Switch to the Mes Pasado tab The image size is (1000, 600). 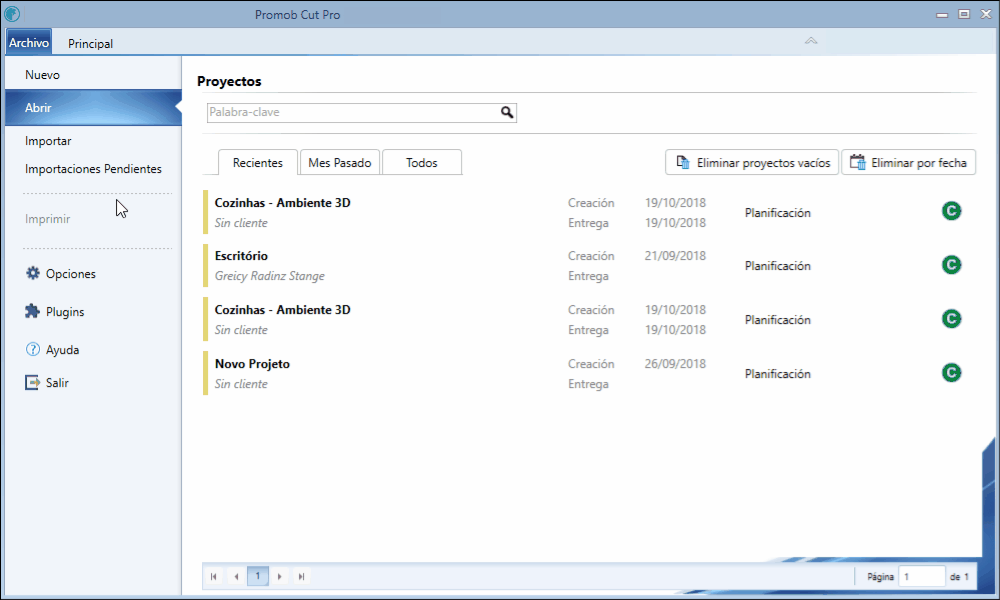pos(340,163)
